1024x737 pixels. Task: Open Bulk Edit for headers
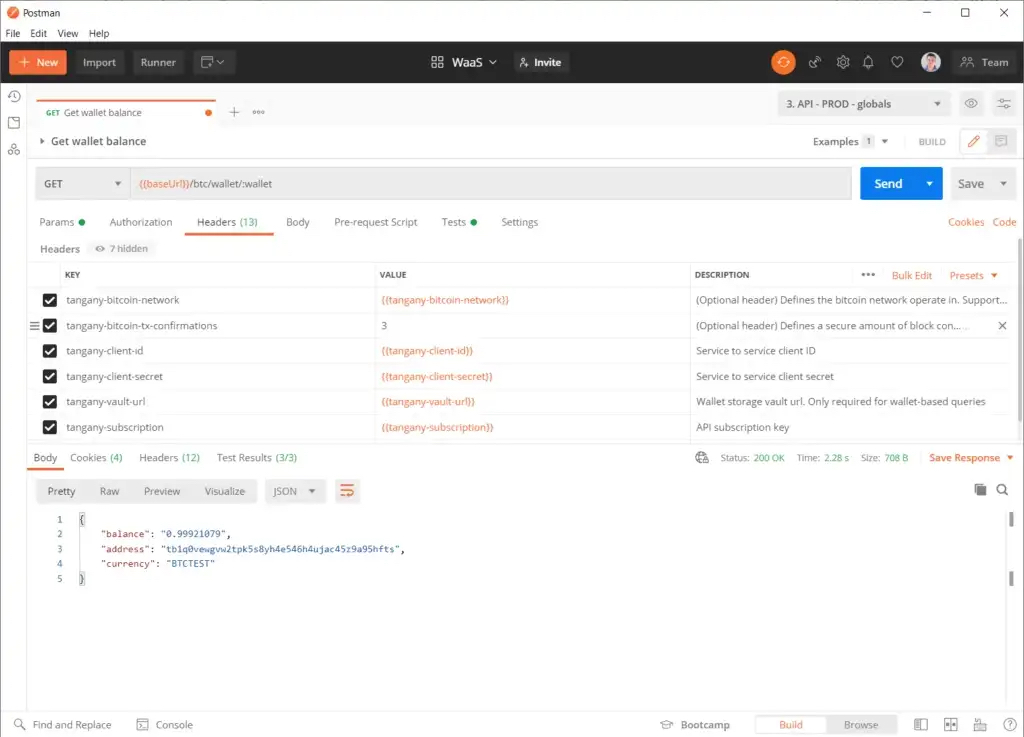(x=912, y=275)
